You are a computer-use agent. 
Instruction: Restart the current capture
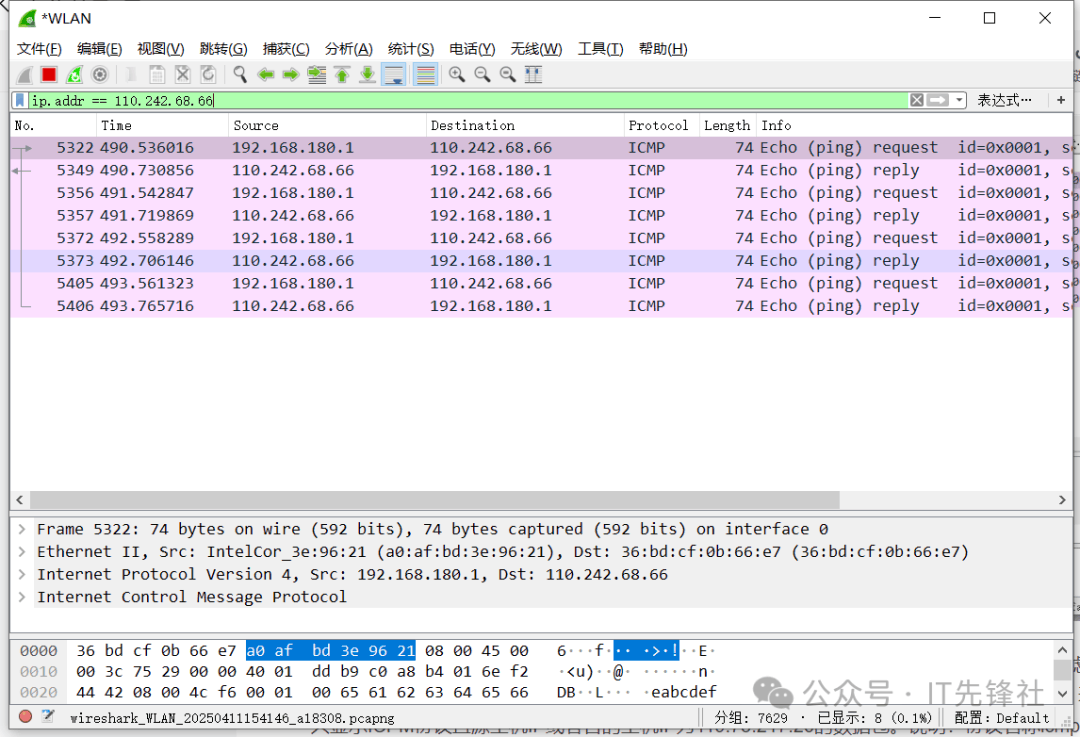click(x=74, y=75)
